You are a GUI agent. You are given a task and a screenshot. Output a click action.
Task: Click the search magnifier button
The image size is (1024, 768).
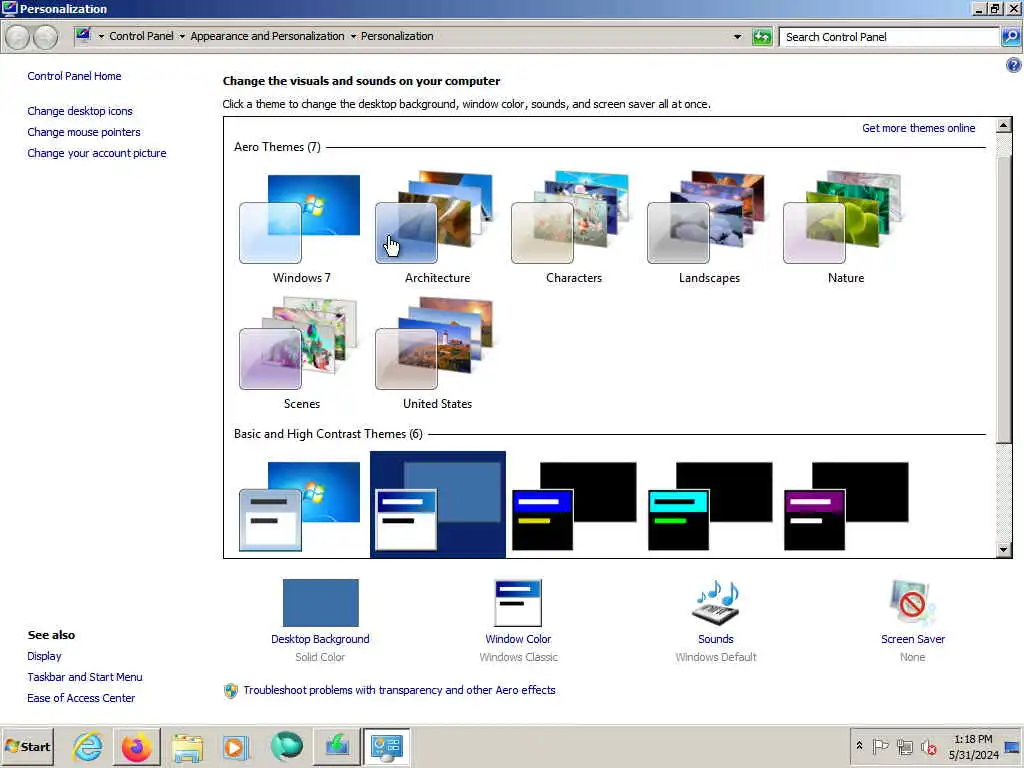[x=1010, y=37]
